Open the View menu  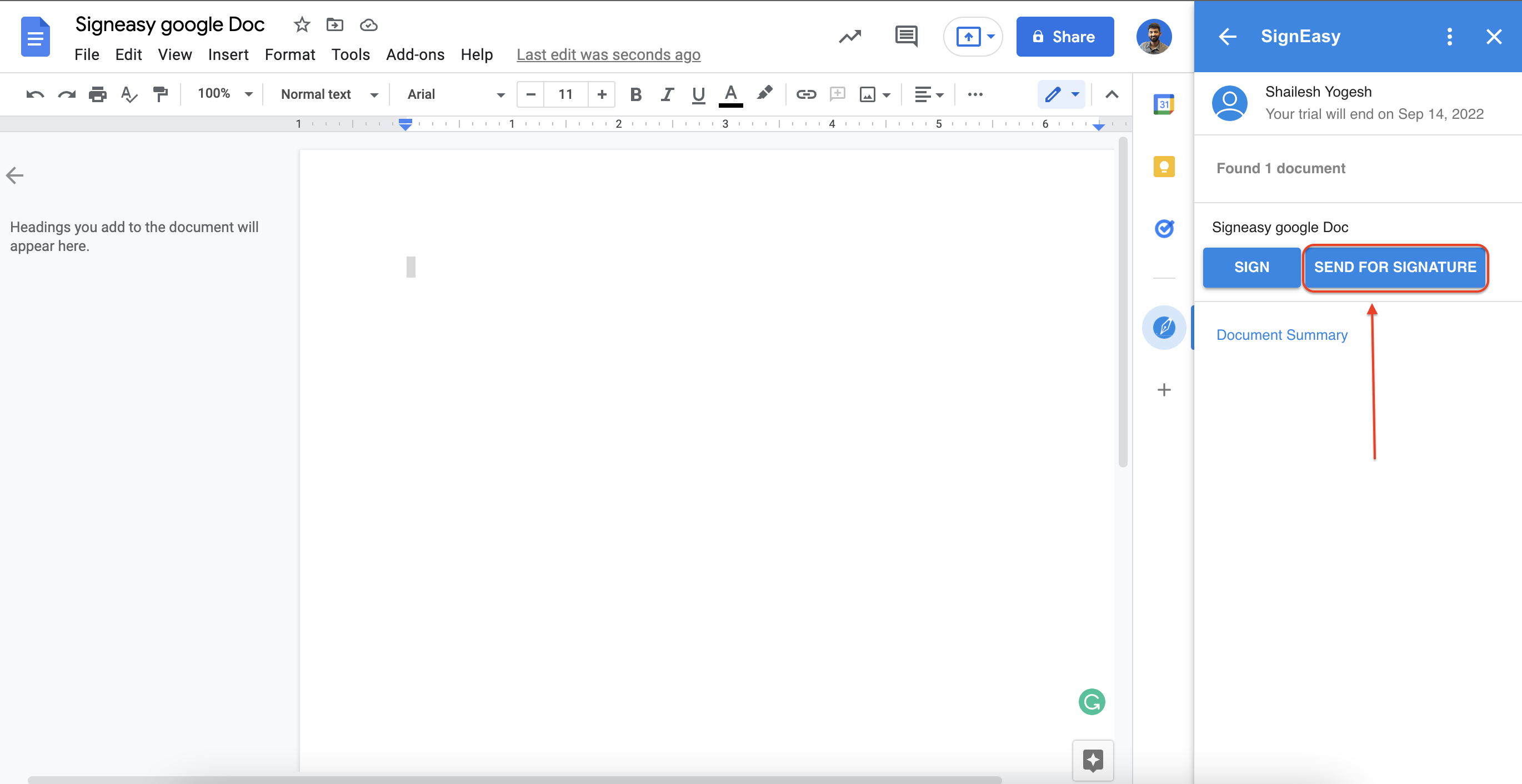click(174, 55)
